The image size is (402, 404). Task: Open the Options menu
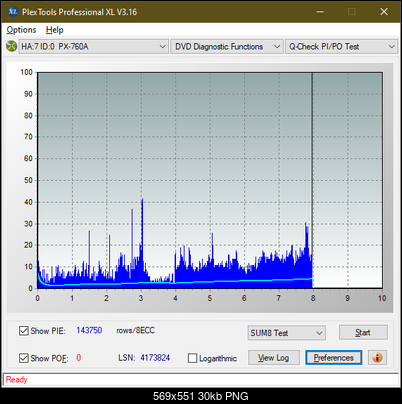21,30
